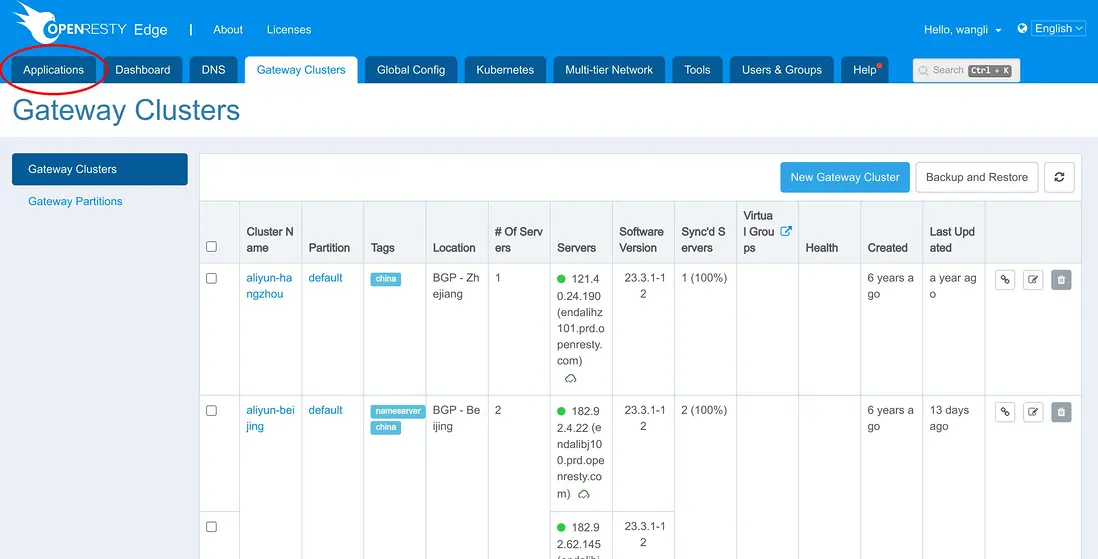The height and width of the screenshot is (559, 1098).
Task: Select the Gateway Clusters tab
Action: (301, 70)
